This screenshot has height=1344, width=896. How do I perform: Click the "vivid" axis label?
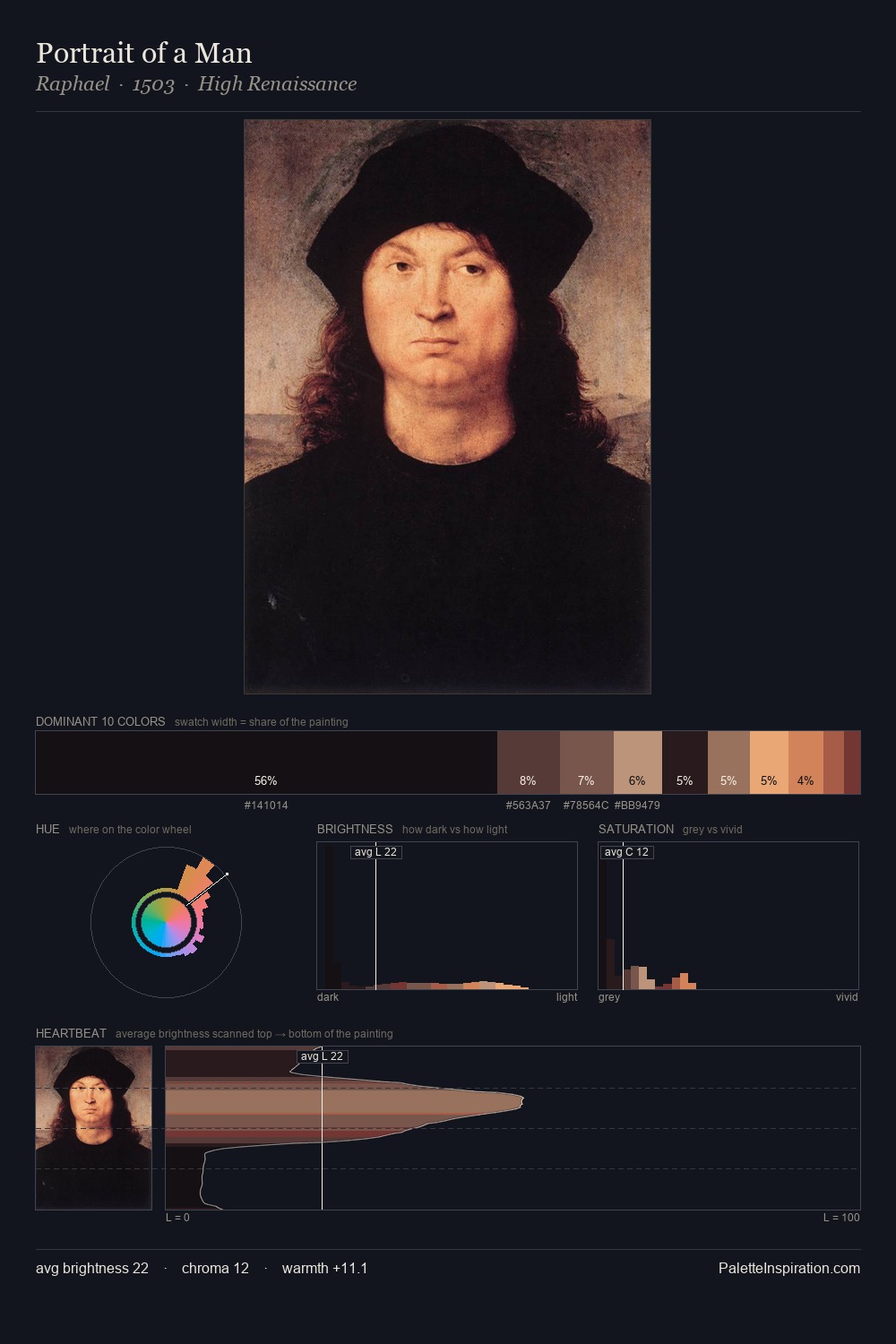point(847,997)
